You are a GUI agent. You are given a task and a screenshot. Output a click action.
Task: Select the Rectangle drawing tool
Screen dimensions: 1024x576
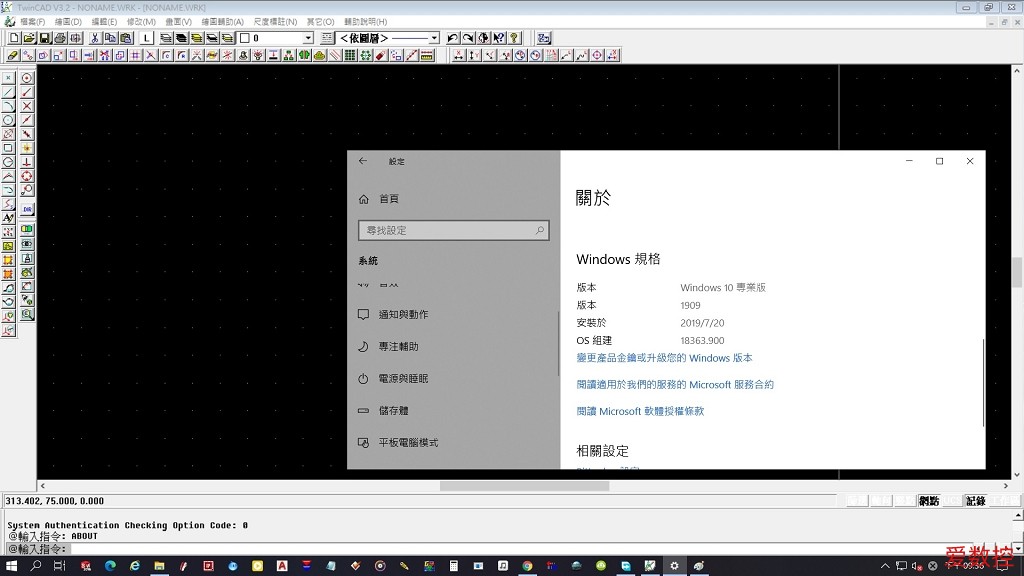(8, 148)
